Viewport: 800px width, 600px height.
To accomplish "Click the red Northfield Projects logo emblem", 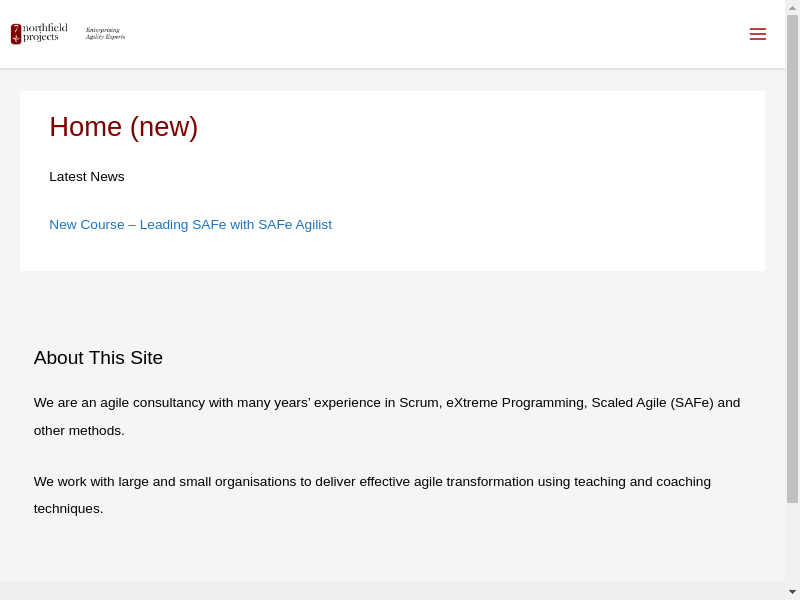I will 16,34.
